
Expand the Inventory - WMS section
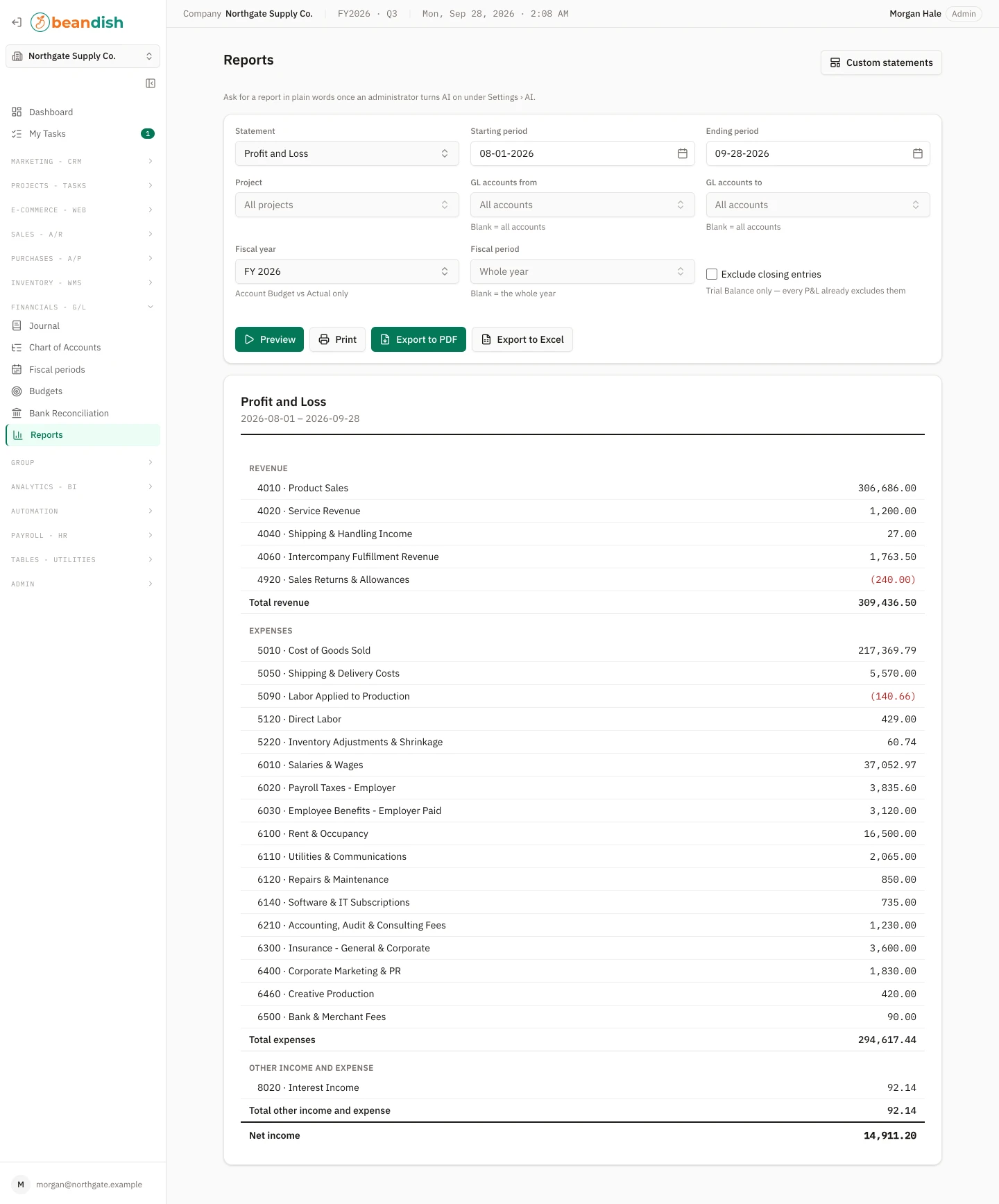point(83,282)
